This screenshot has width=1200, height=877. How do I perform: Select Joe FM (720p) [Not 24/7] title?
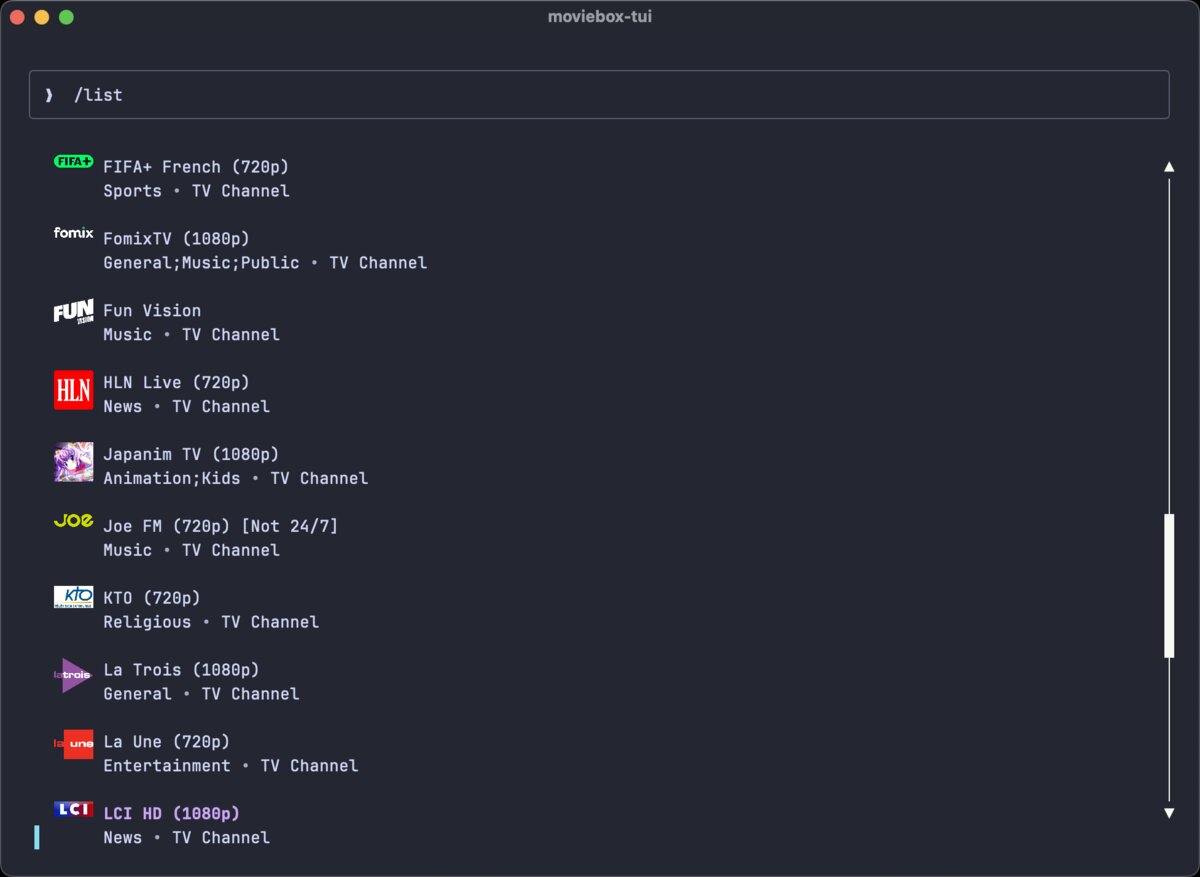[x=221, y=527]
